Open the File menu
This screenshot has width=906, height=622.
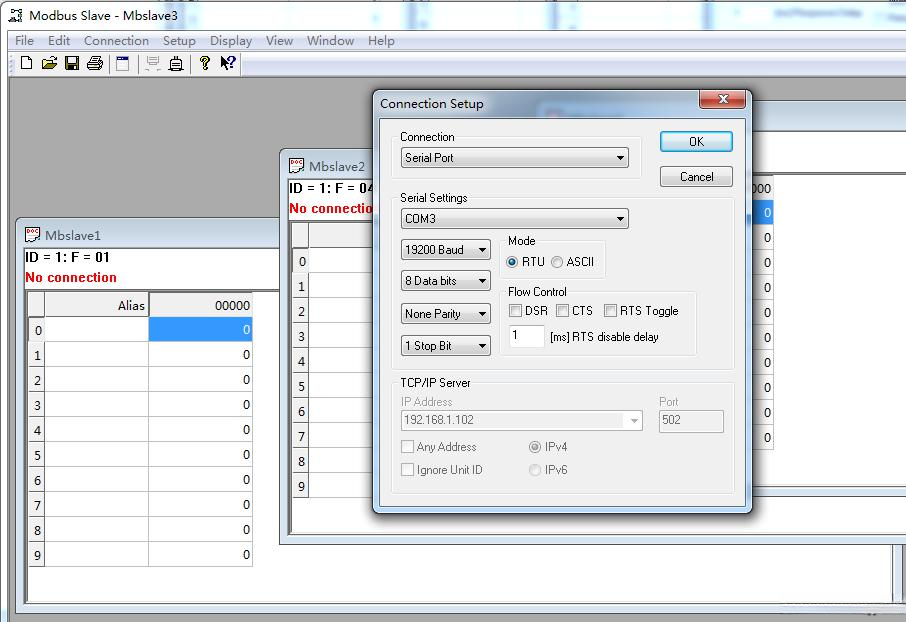[x=24, y=41]
